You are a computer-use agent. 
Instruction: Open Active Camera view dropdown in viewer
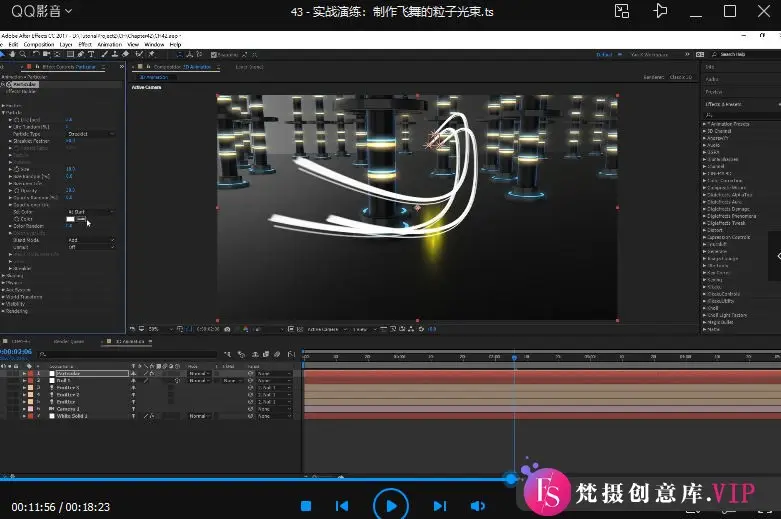[x=327, y=329]
